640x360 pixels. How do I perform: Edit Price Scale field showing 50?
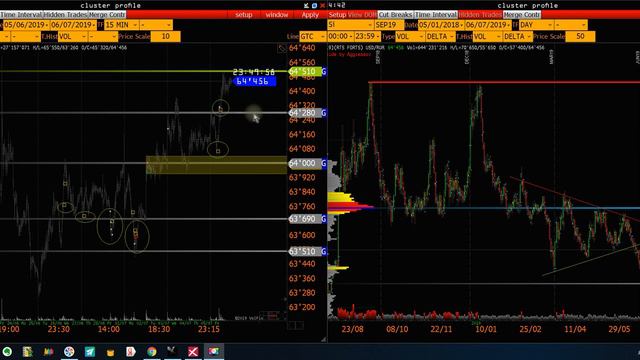(580, 37)
